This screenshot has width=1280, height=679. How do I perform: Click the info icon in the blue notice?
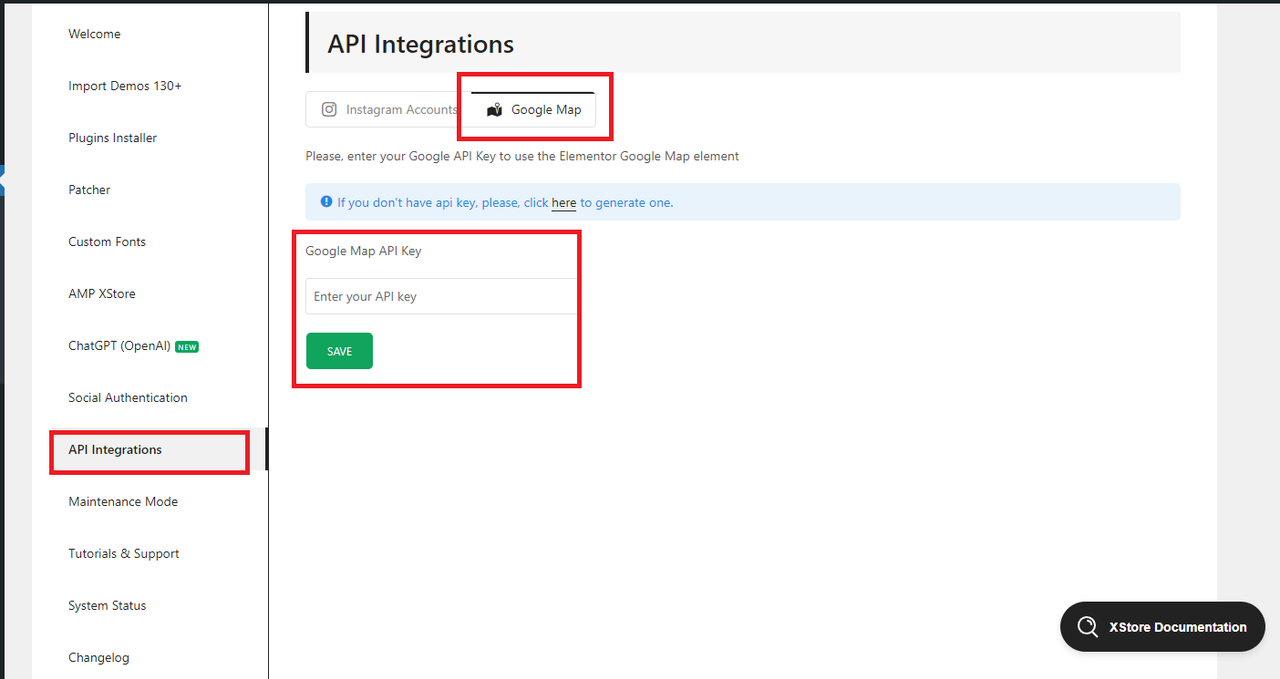click(x=326, y=202)
